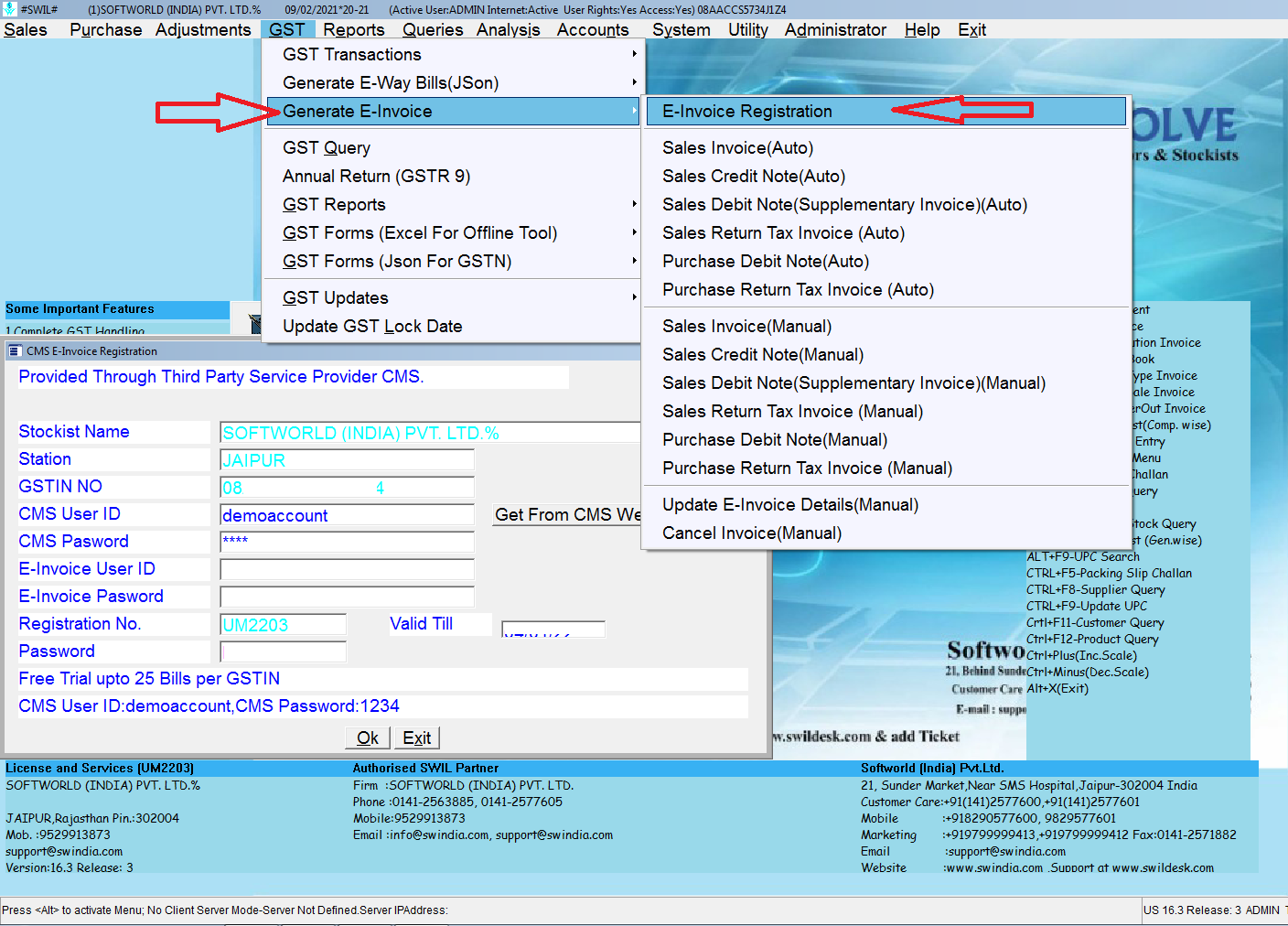Open the Adjustments menu

203,29
